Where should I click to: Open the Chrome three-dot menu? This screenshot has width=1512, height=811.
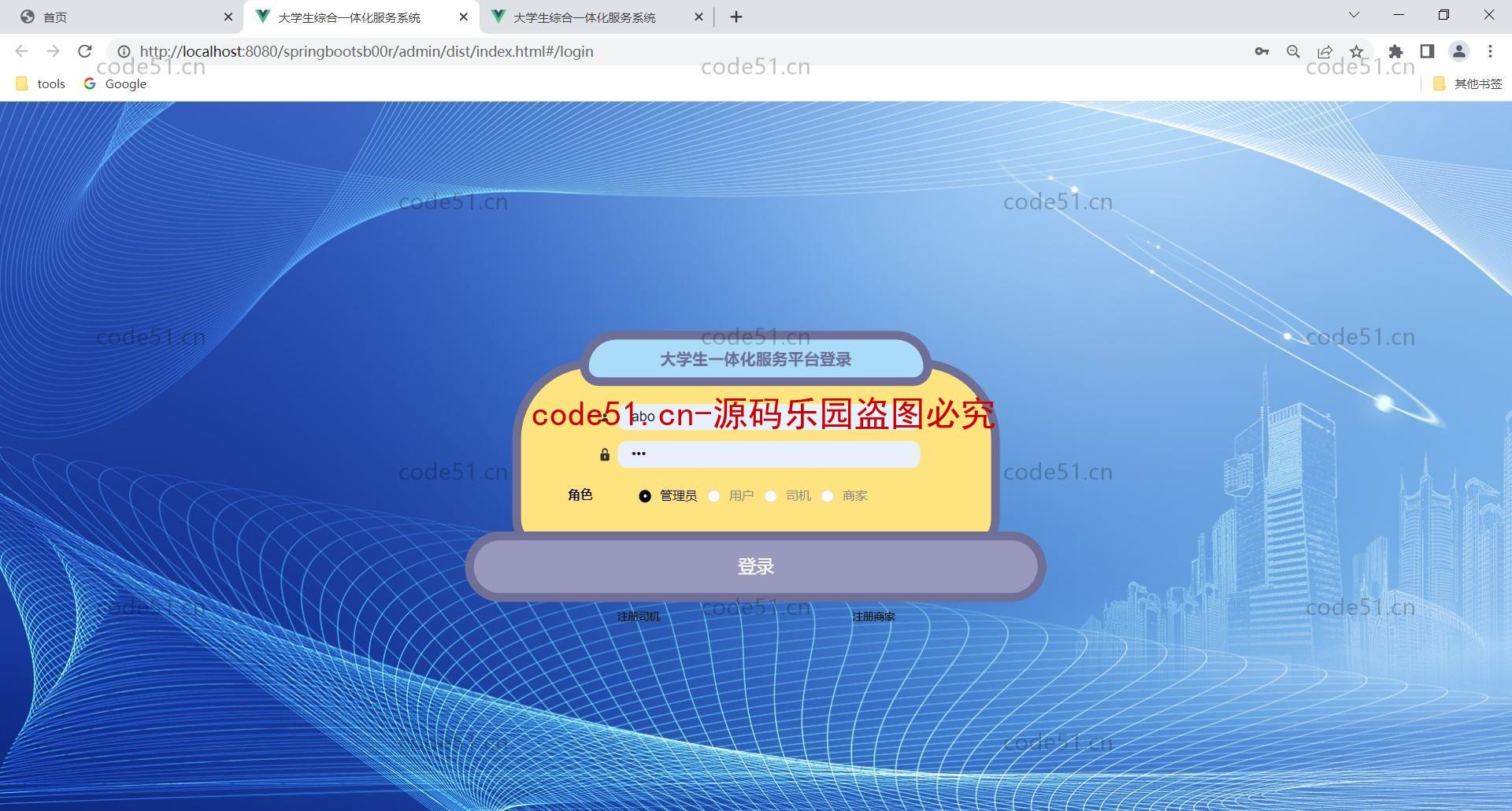(1490, 51)
